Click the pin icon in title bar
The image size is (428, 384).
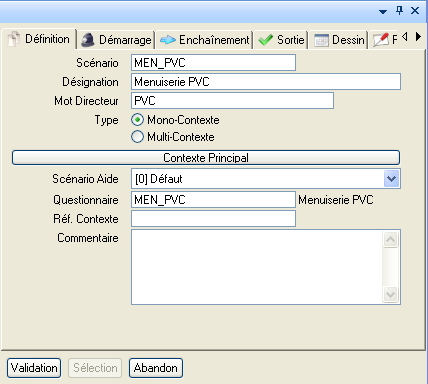(399, 11)
